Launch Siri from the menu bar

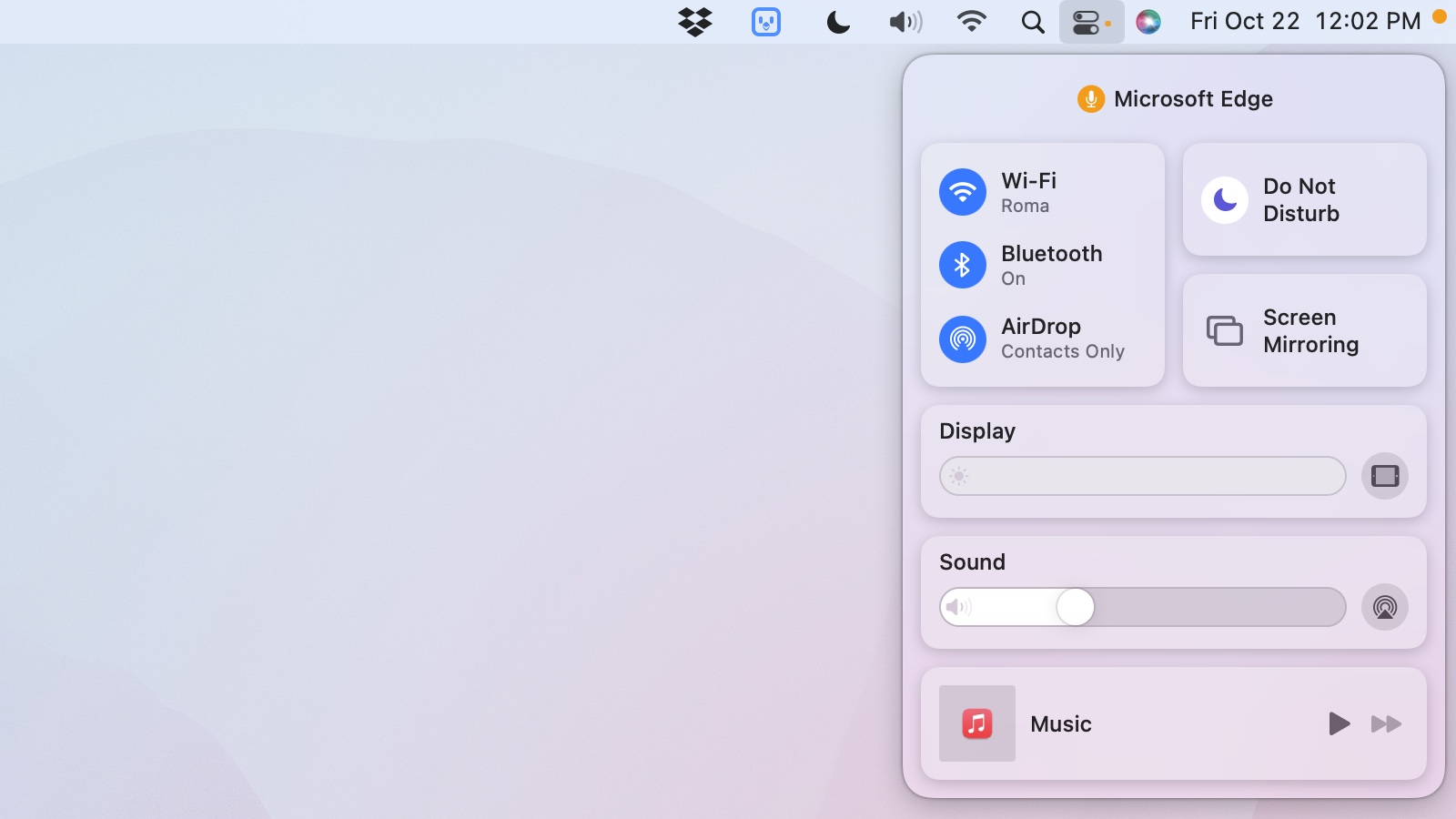tap(1148, 22)
